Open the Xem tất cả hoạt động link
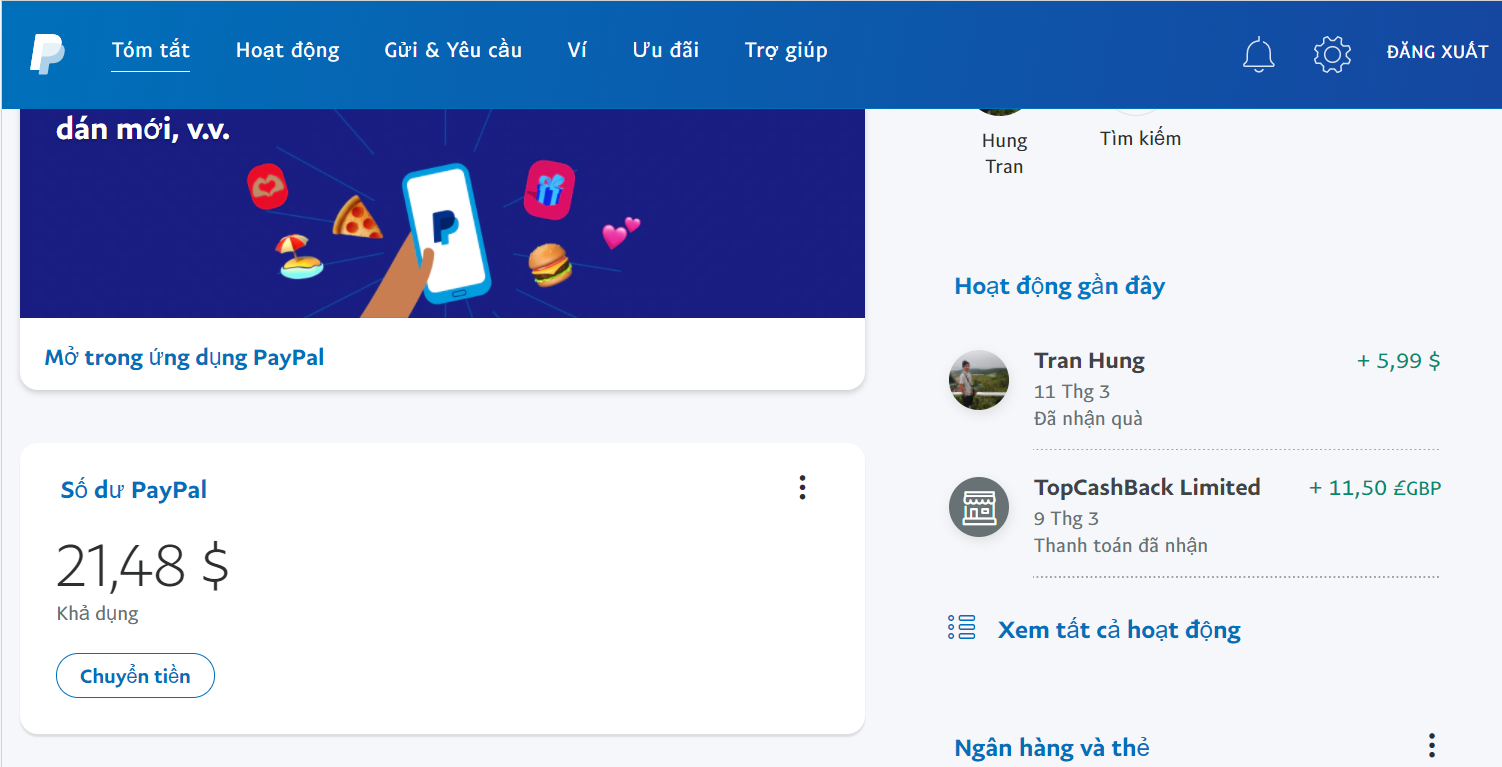The height and width of the screenshot is (767, 1502). coord(1119,630)
